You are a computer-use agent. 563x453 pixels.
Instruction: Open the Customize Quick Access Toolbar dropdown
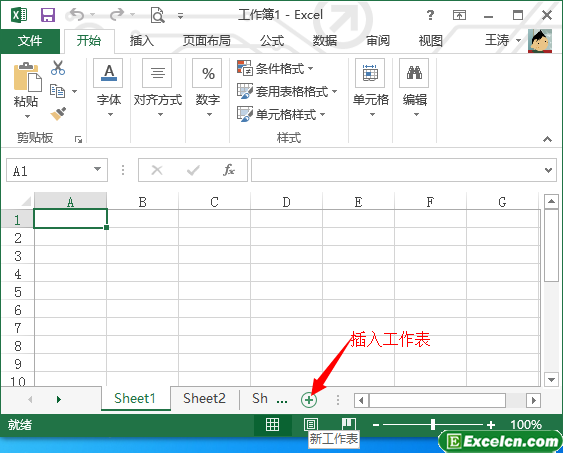tap(181, 15)
